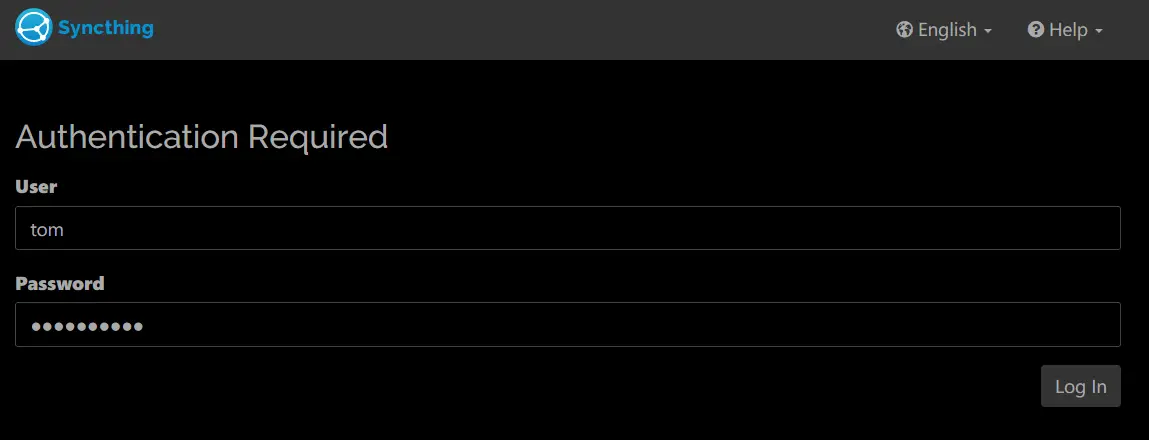Click the User field label

[x=36, y=186]
